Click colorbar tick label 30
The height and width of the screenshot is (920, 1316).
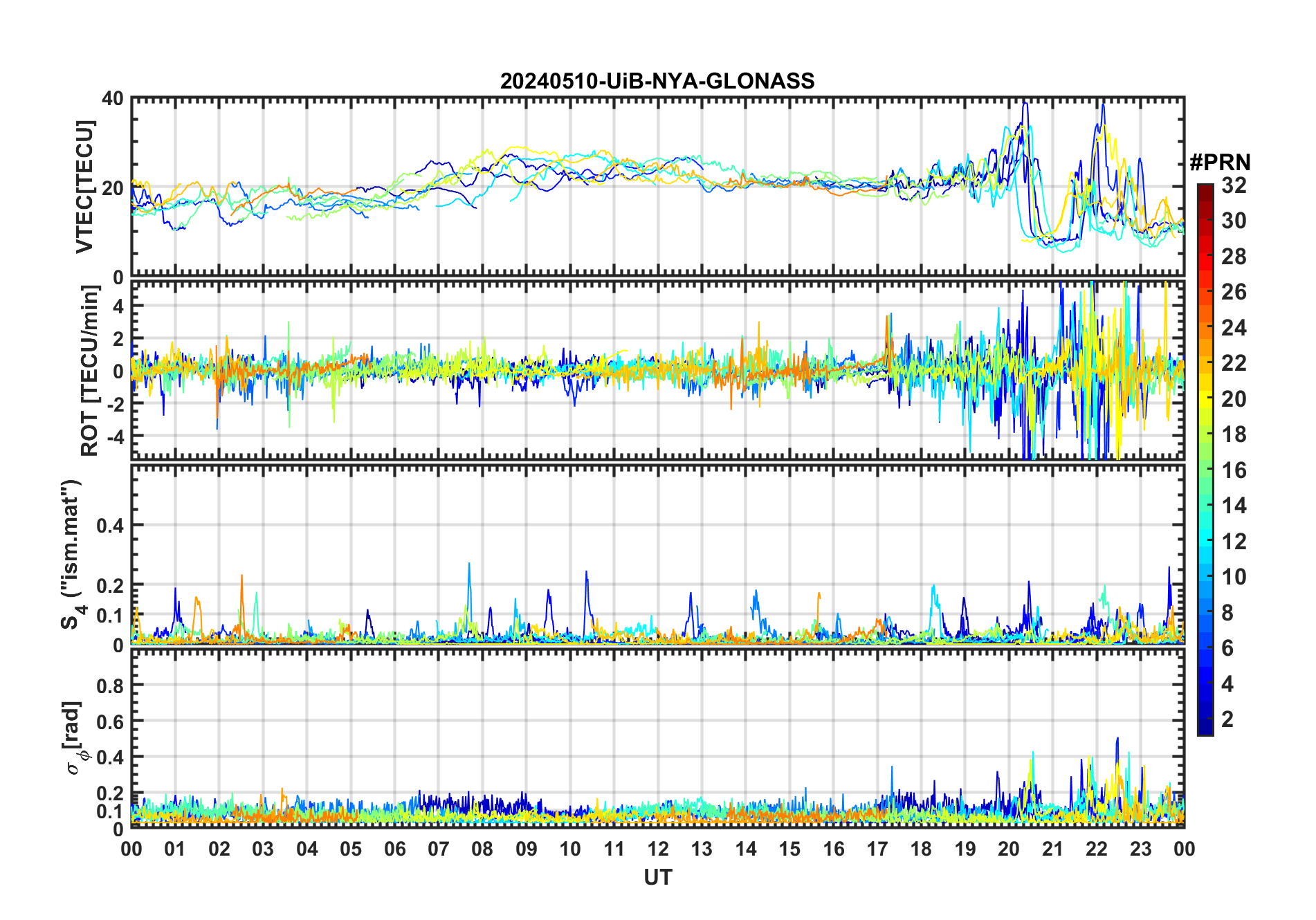point(1234,221)
